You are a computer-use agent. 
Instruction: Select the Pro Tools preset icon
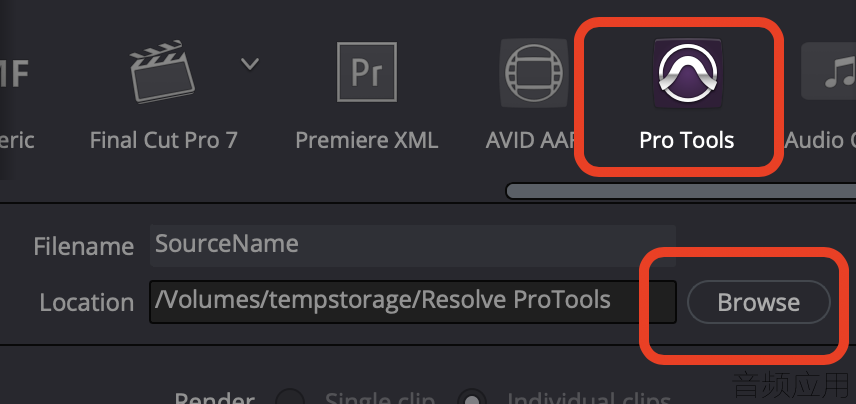[x=687, y=73]
